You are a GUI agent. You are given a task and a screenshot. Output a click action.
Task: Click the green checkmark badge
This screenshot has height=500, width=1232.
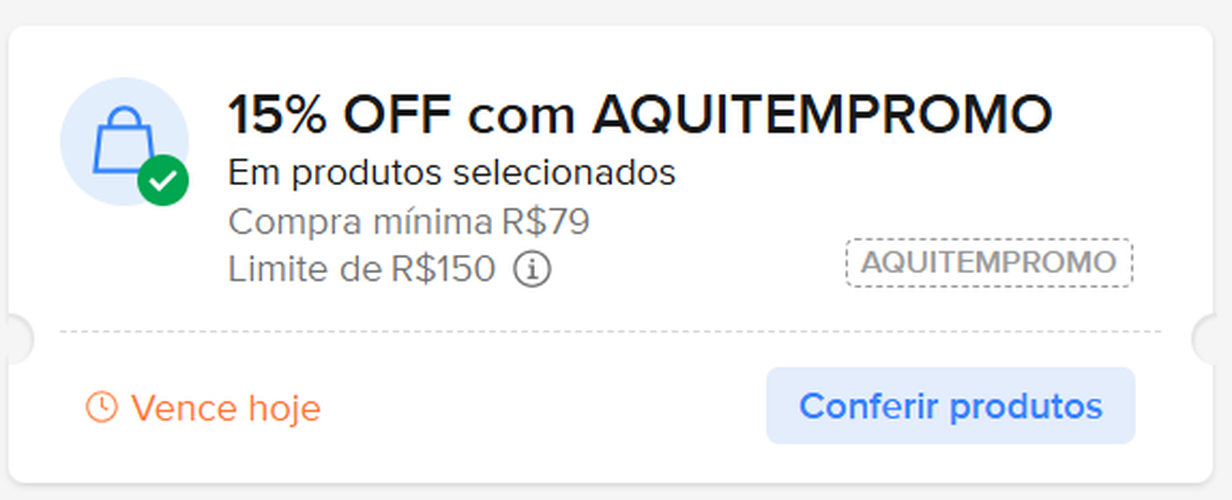(x=163, y=181)
